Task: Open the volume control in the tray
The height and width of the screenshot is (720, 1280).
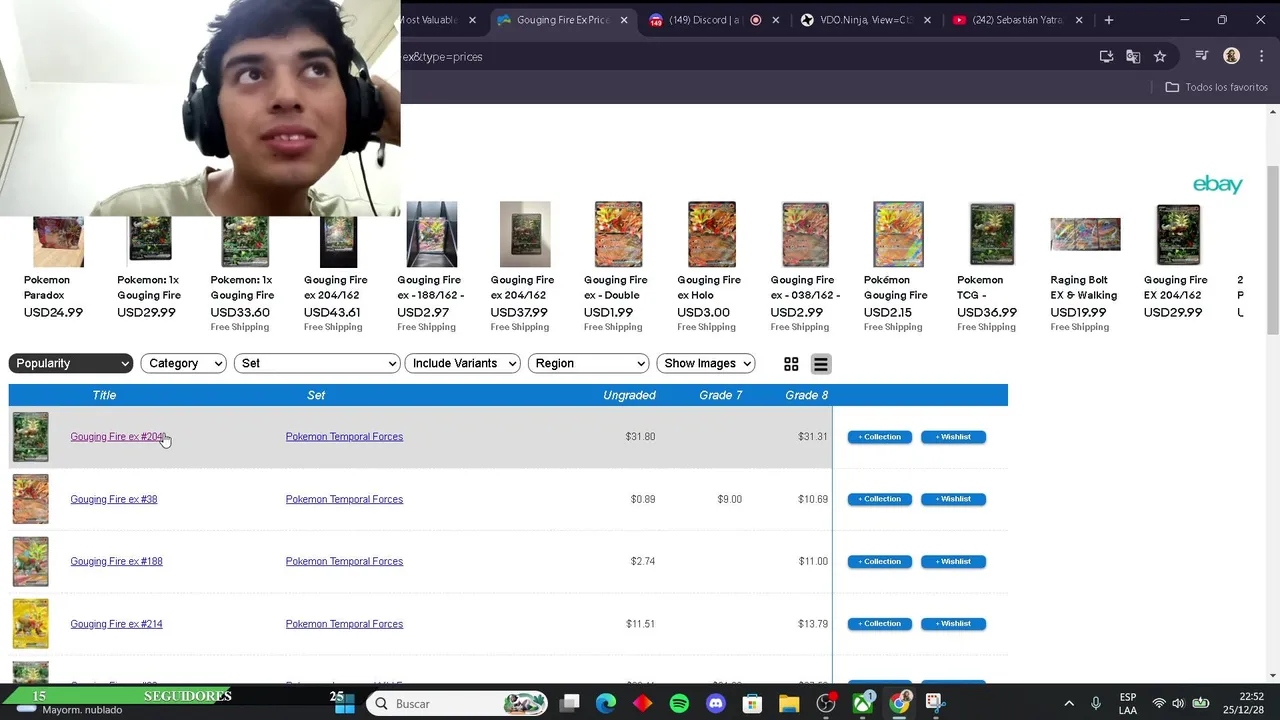Action: (1178, 704)
